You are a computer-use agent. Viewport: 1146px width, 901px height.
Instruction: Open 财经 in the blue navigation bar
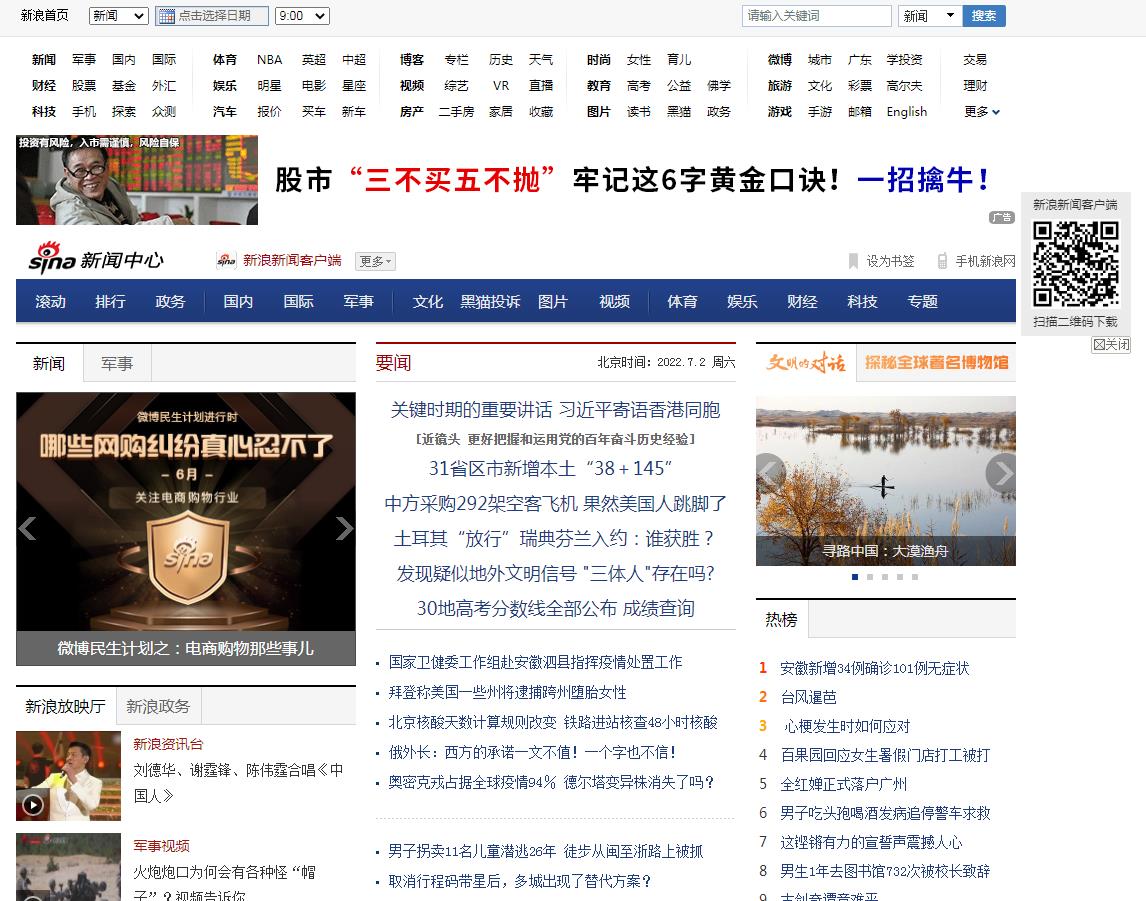802,302
